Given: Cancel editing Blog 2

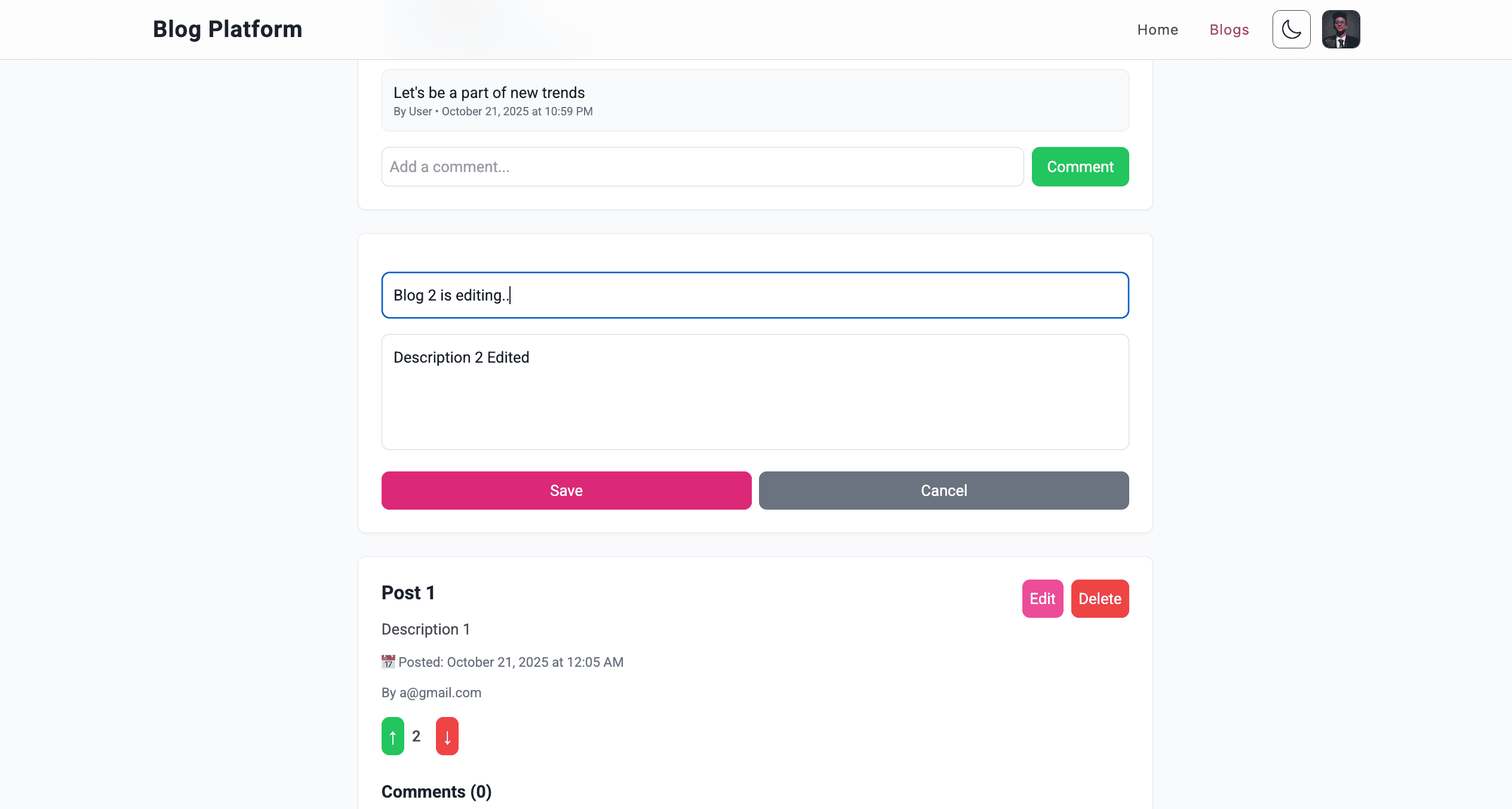Looking at the screenshot, I should (x=943, y=490).
